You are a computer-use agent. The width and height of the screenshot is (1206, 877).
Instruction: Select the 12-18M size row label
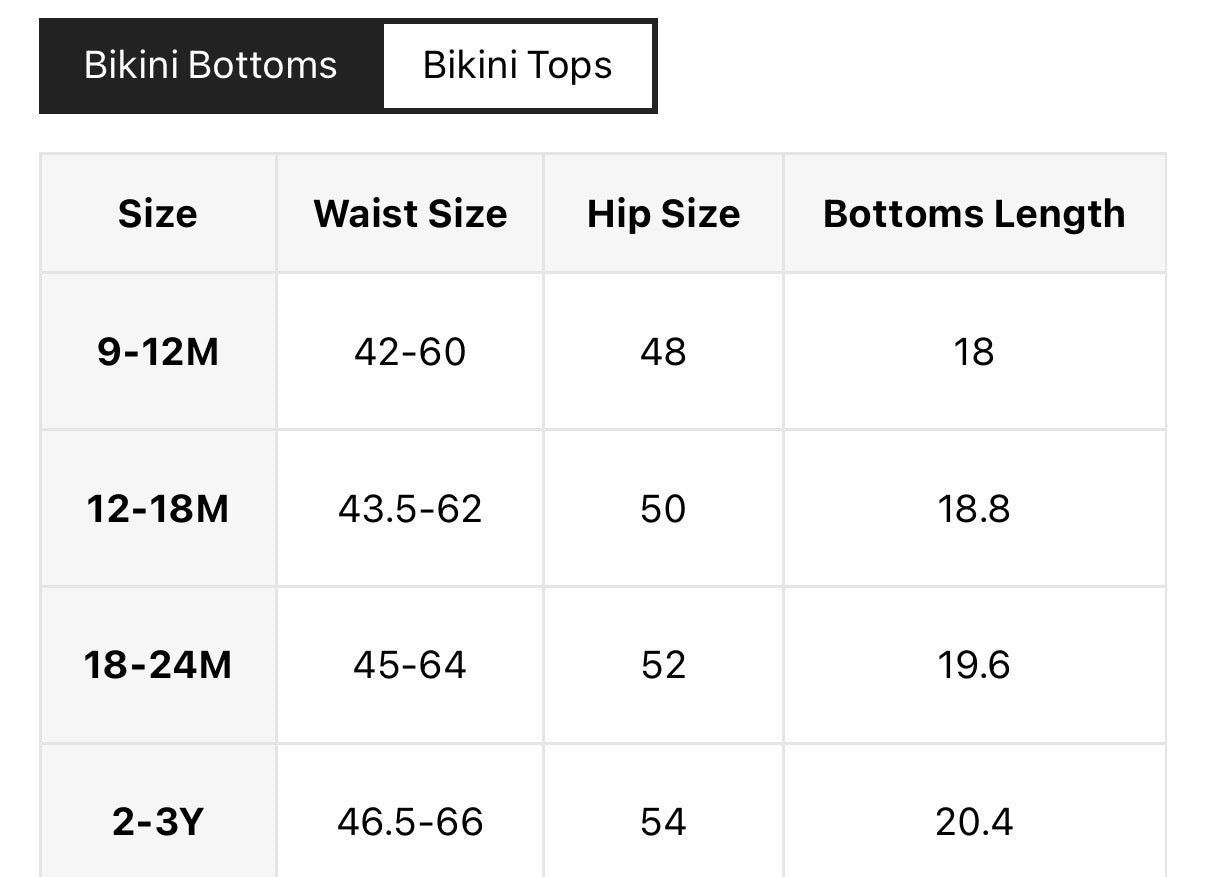[158, 509]
